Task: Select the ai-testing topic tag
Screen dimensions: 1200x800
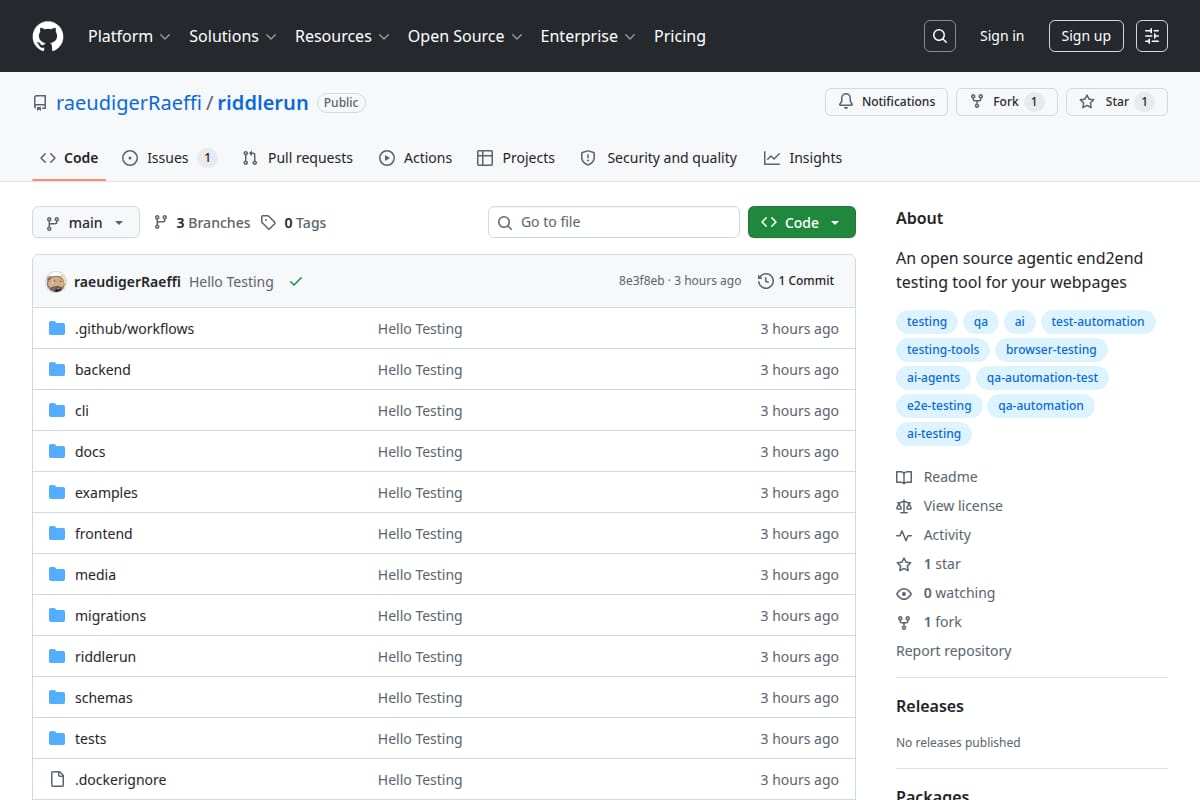Action: pos(934,434)
